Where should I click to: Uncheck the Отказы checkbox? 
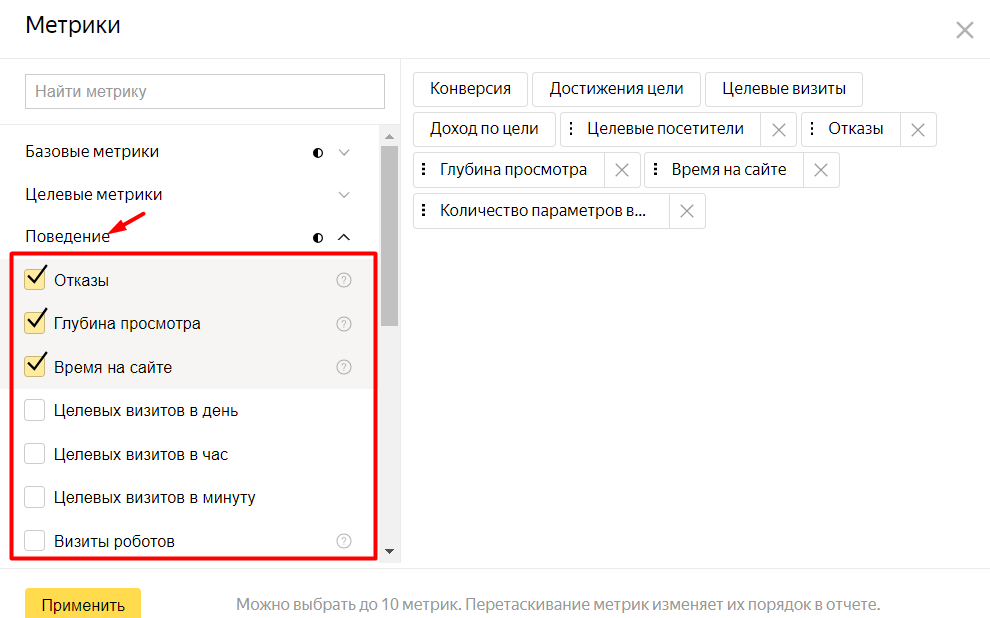tap(35, 279)
